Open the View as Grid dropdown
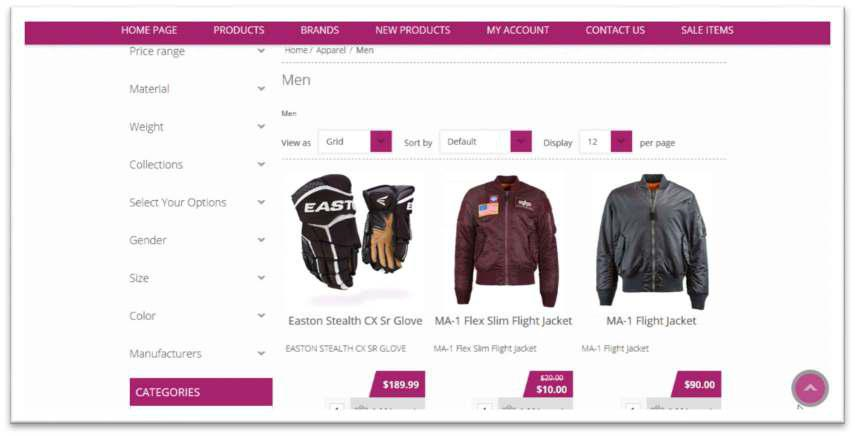Image resolution: width=855 pixels, height=436 pixels. 355,142
